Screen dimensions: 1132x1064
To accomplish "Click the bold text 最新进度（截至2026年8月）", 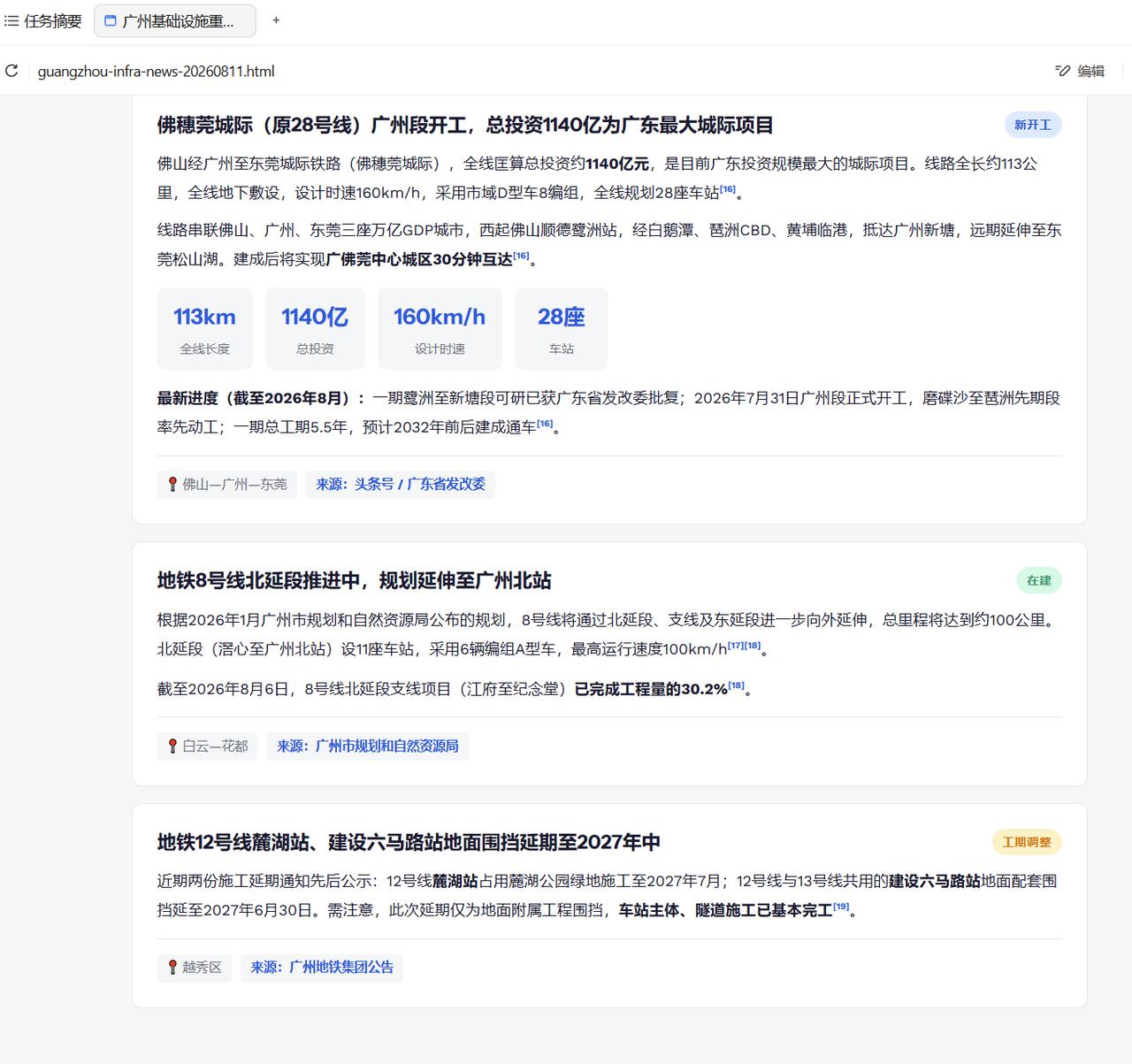I will click(261, 398).
